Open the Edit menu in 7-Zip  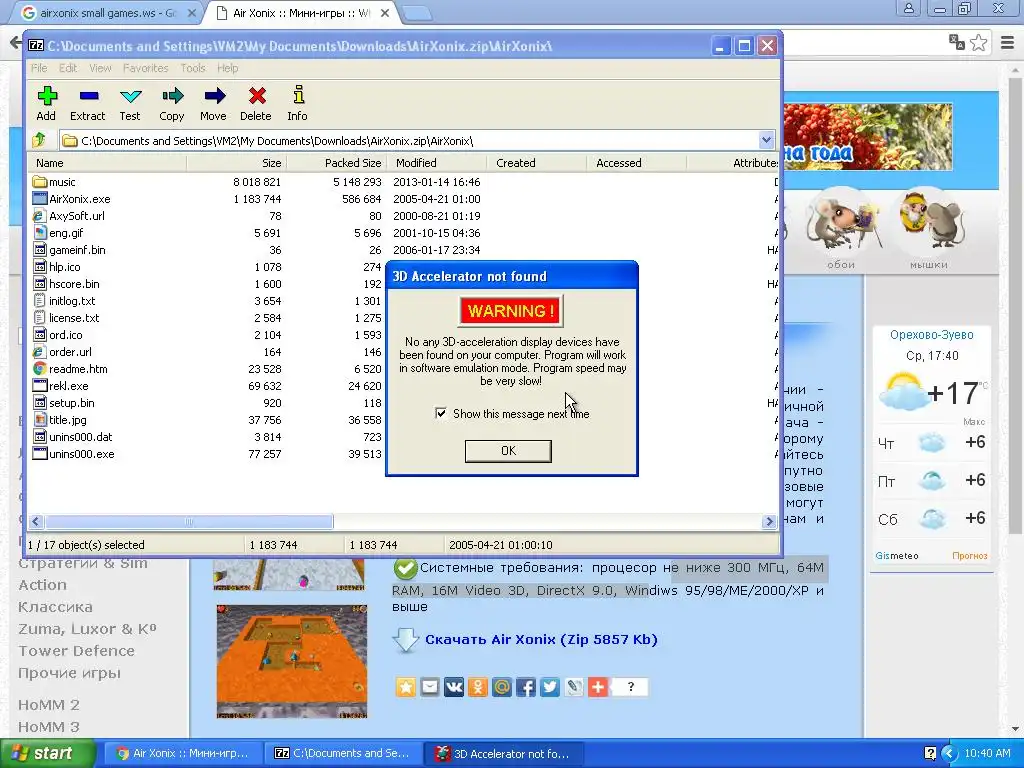pos(68,68)
